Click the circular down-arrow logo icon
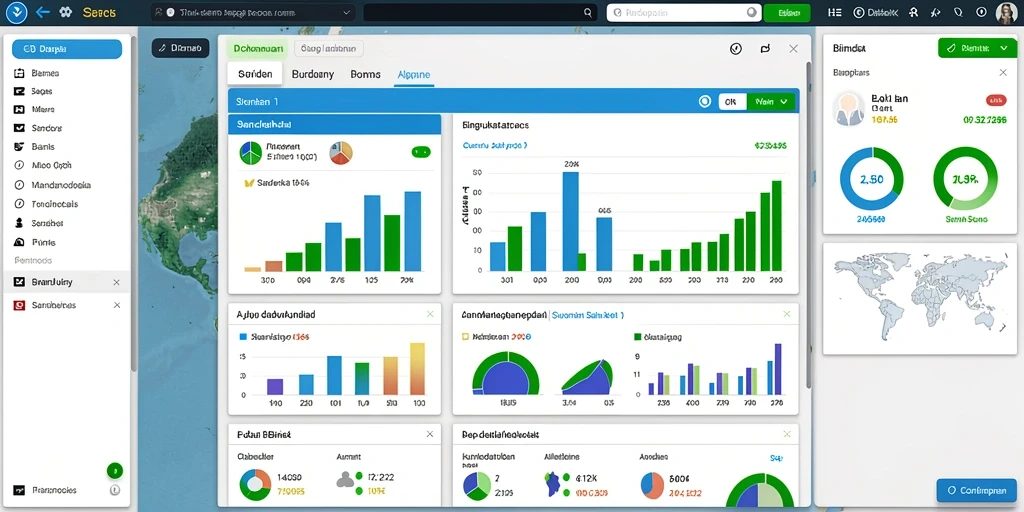 pyautogui.click(x=16, y=12)
